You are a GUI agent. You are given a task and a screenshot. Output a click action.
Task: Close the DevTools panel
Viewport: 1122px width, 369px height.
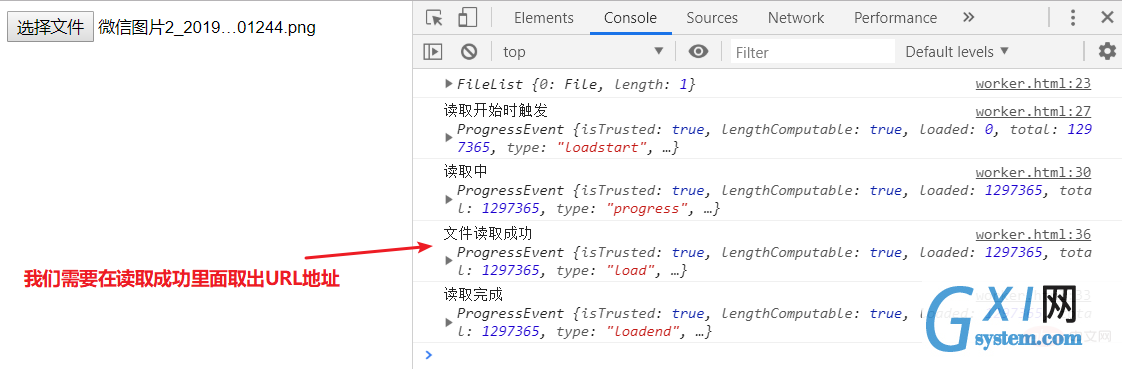(x=1107, y=18)
